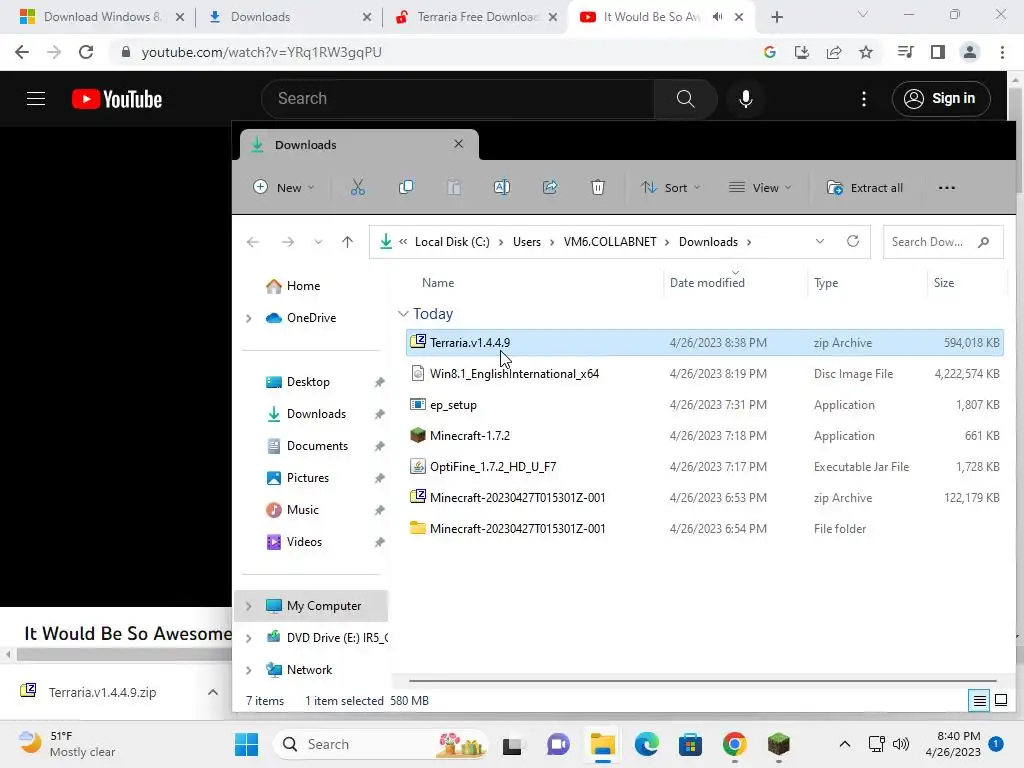Select ep_setup application file

704,405
